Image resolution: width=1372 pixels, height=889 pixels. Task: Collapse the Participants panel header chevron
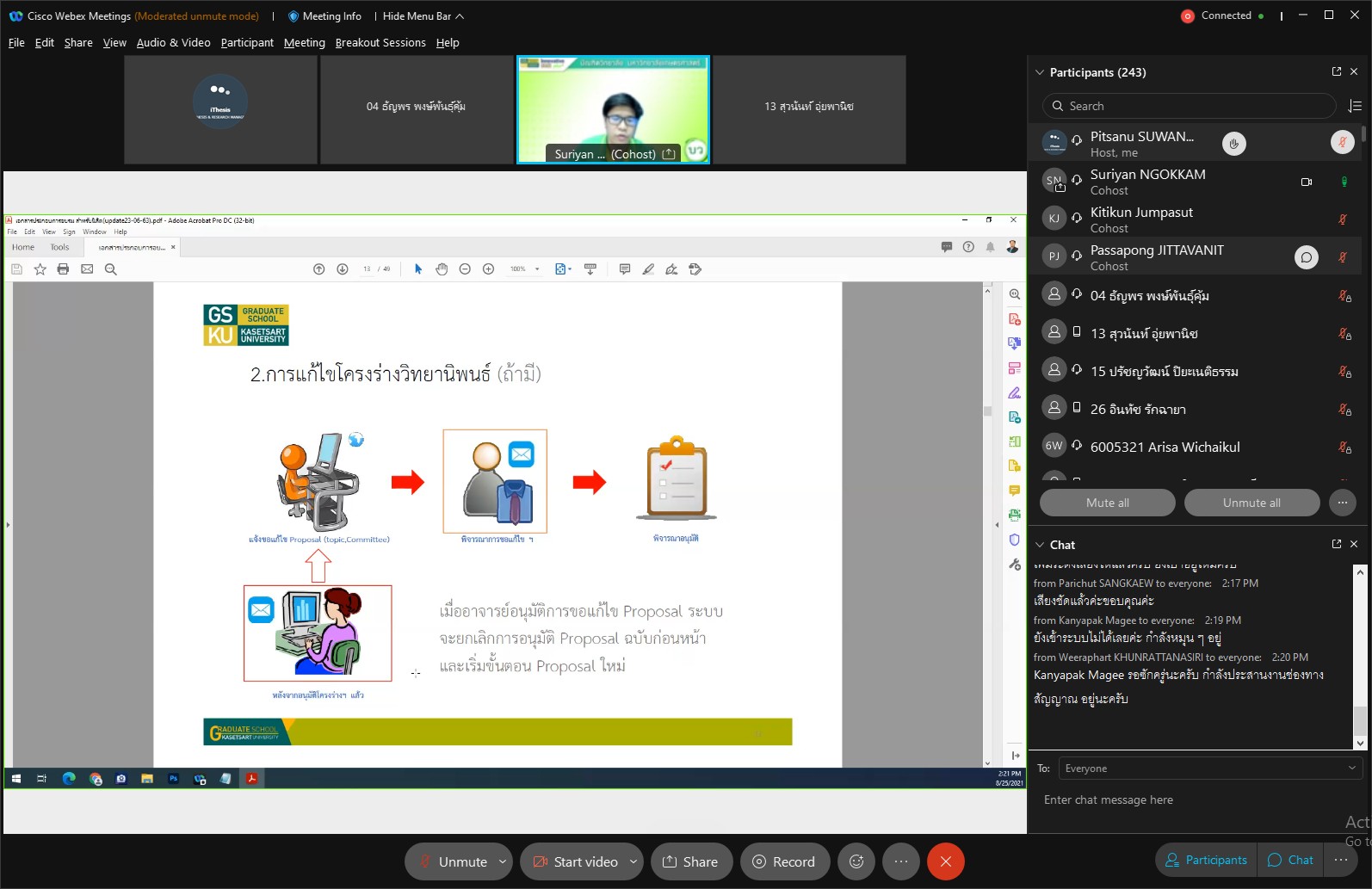point(1040,72)
